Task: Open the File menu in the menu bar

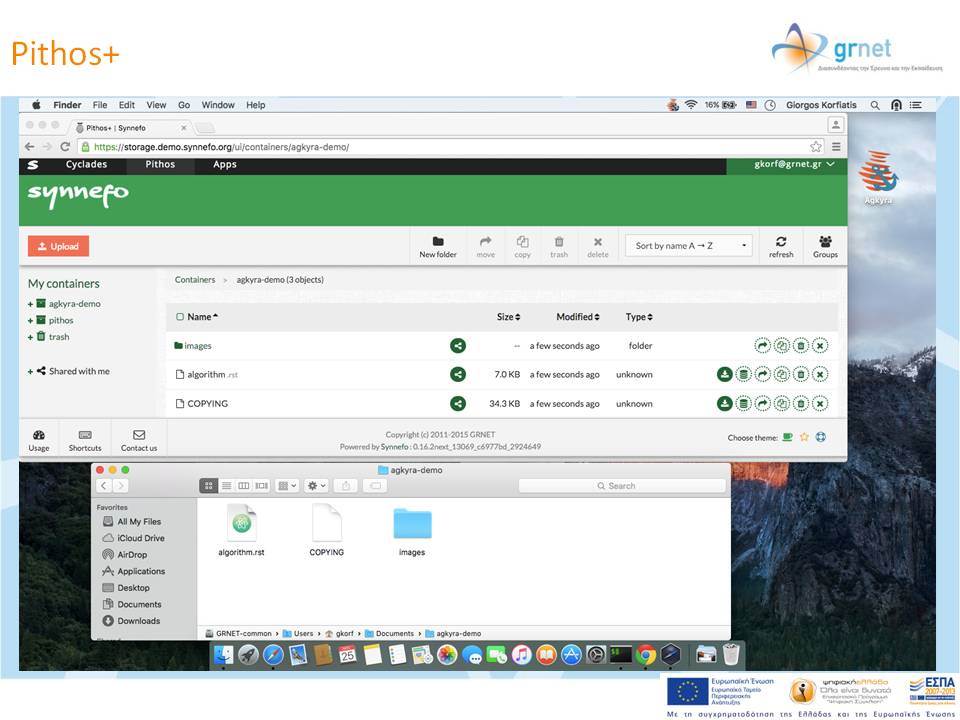Action: click(x=100, y=105)
